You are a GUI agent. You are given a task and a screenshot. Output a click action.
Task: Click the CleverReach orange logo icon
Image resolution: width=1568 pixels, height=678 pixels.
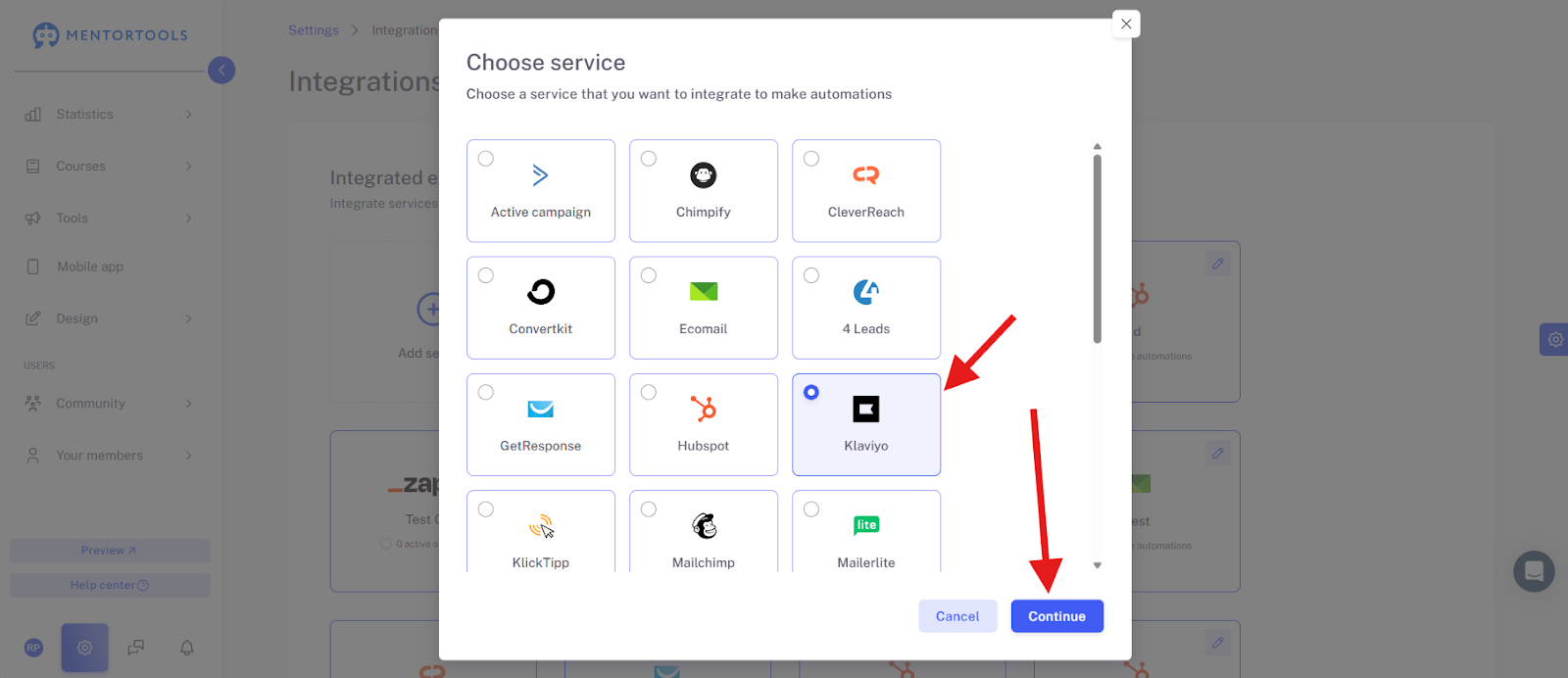point(866,175)
